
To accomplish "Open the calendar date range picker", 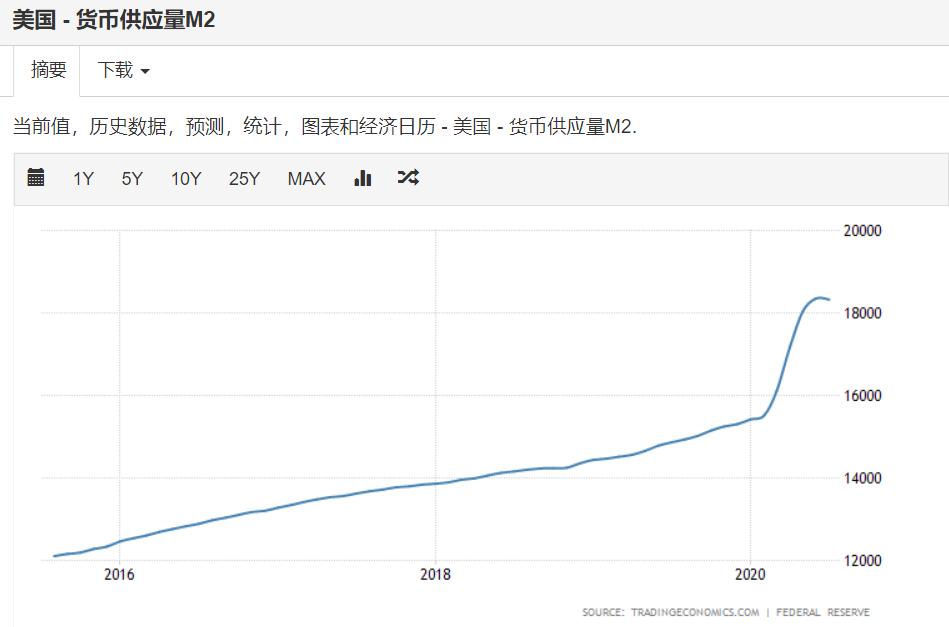I will pyautogui.click(x=35, y=178).
